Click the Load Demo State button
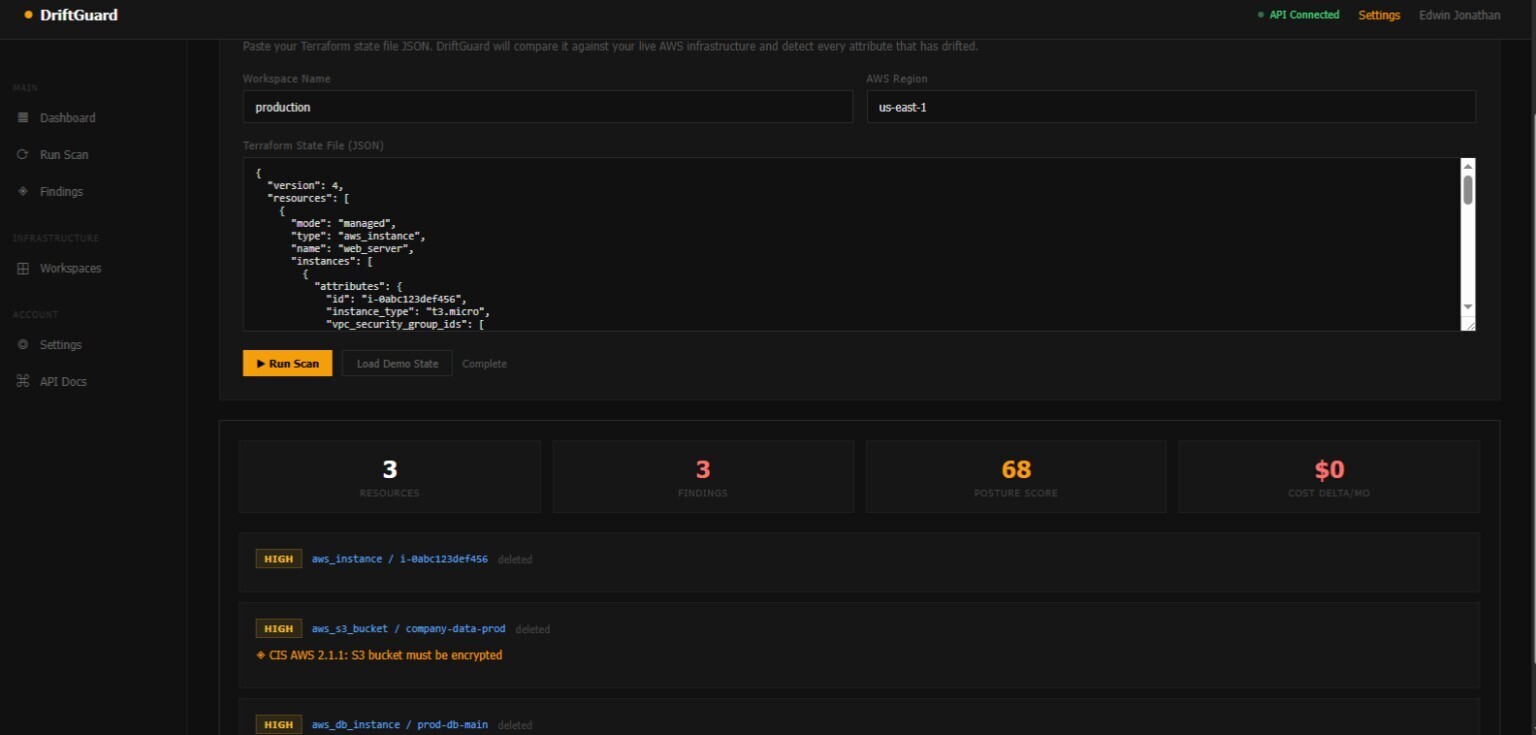Image resolution: width=1536 pixels, height=735 pixels. pyautogui.click(x=397, y=363)
